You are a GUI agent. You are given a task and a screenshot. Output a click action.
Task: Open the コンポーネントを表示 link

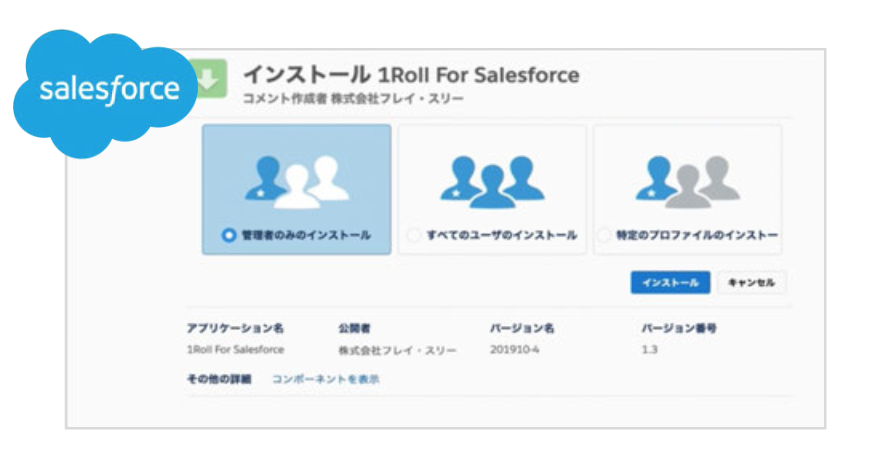click(325, 379)
